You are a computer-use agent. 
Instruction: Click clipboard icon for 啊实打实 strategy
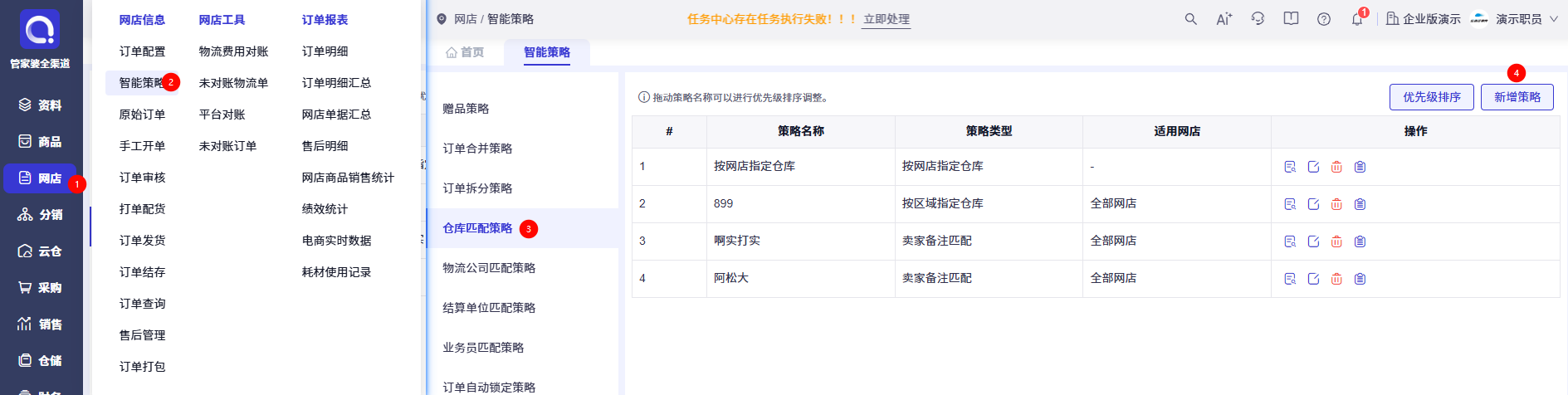point(1360,241)
